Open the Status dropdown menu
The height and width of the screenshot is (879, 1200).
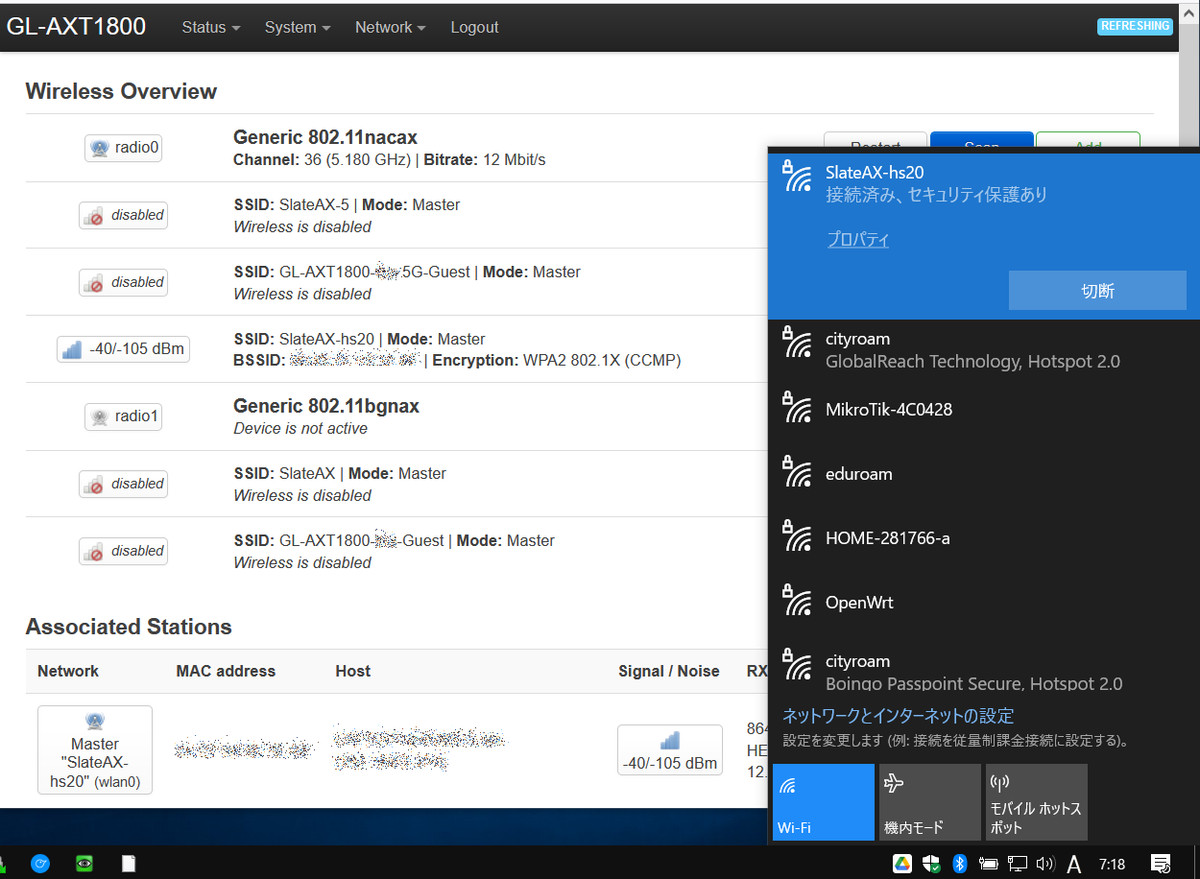click(x=211, y=27)
